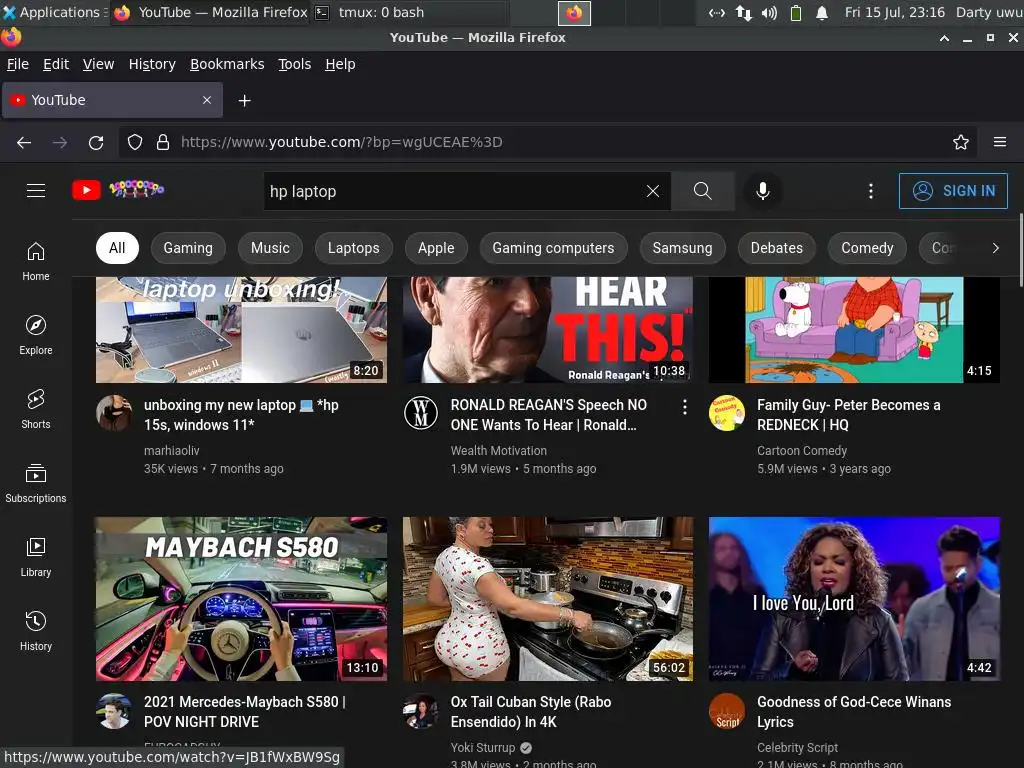1024x768 pixels.
Task: Open '2021 Mercedes-Maybach S580' video title
Action: 244,712
